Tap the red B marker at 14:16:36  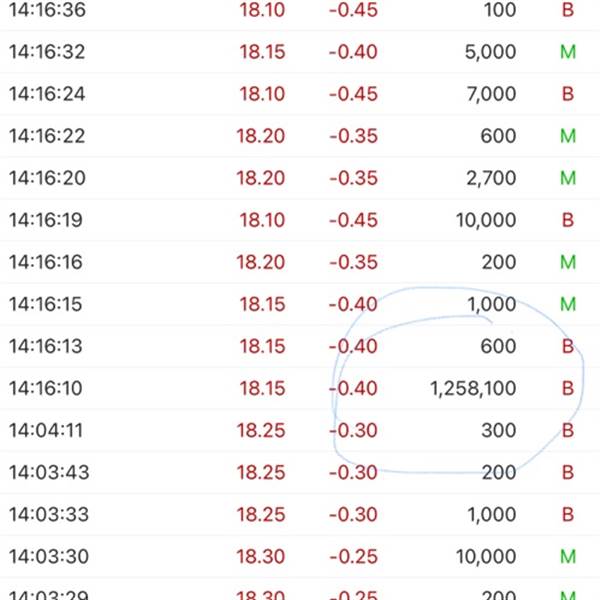(x=568, y=10)
